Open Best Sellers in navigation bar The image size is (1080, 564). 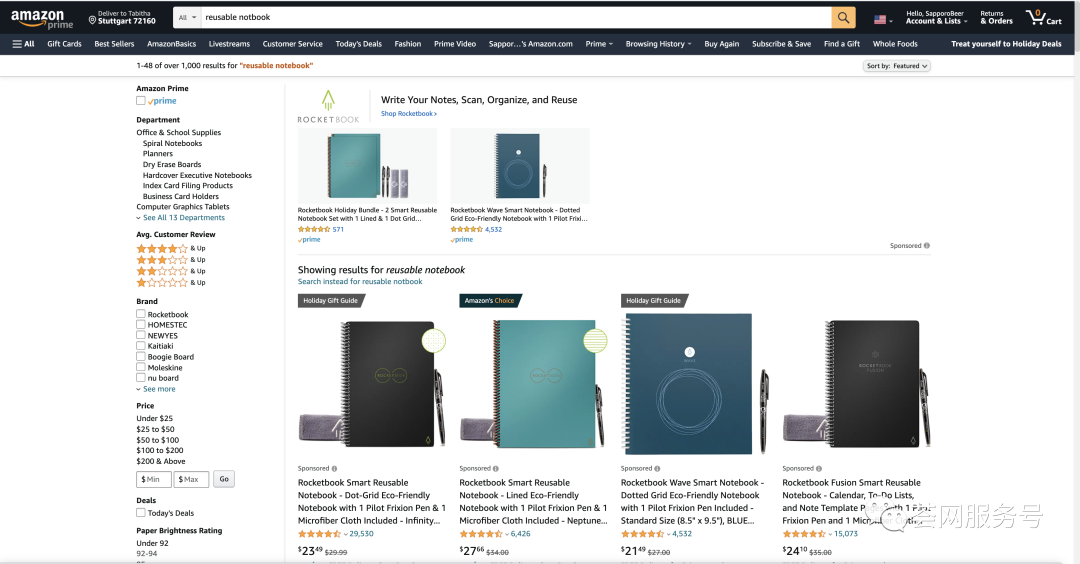coord(114,44)
